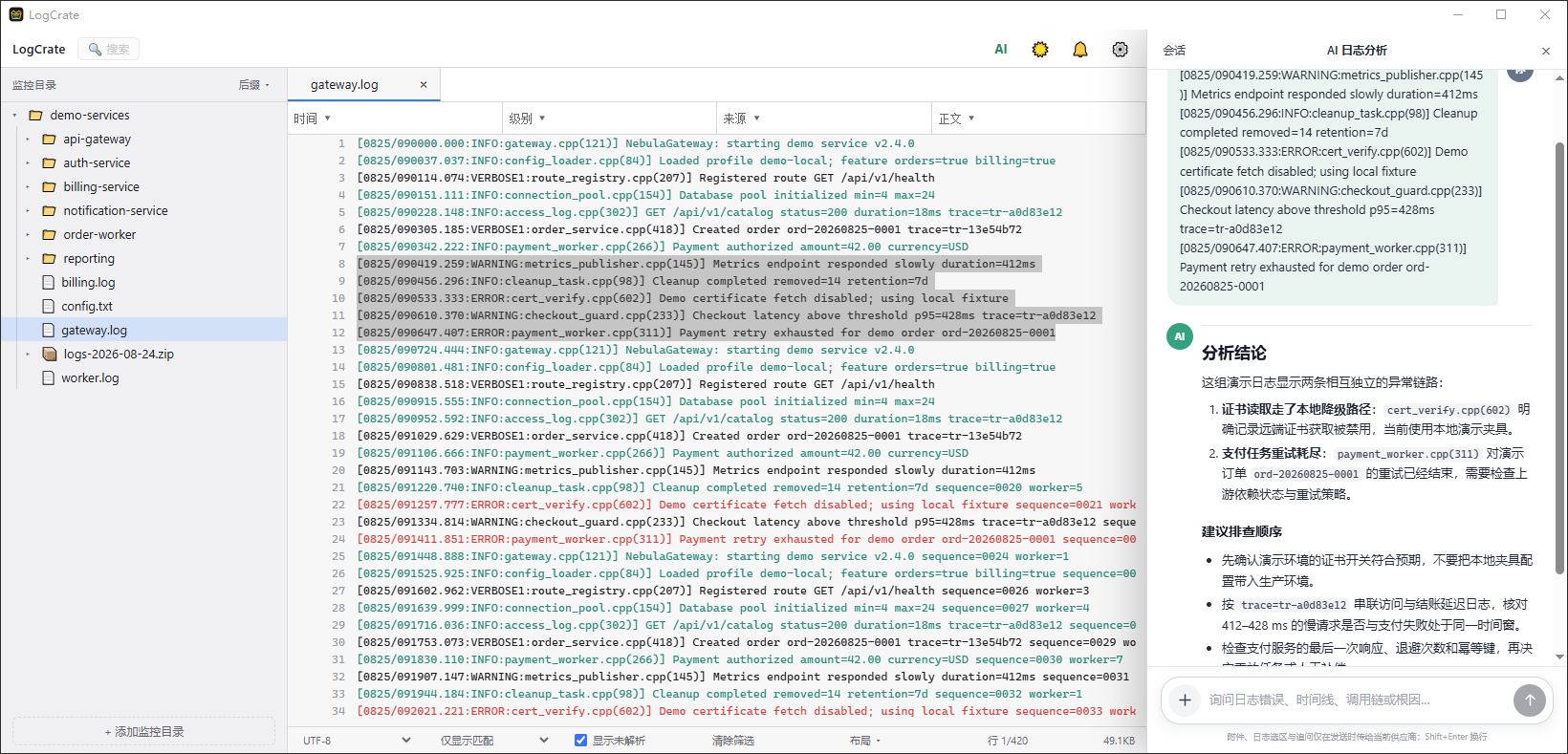Click the logs-2026-08-24.zip archive icon
This screenshot has width=1568, height=754.
pos(50,354)
